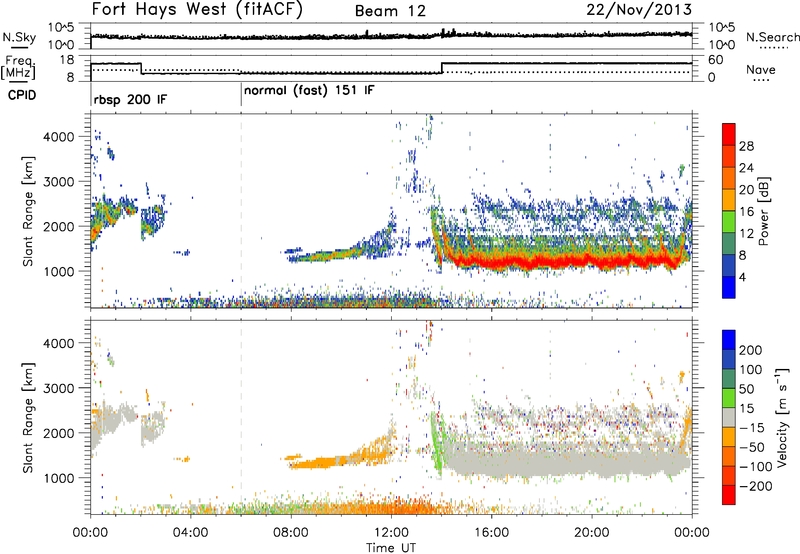Click the date '22/Nov/2013'

639,9
